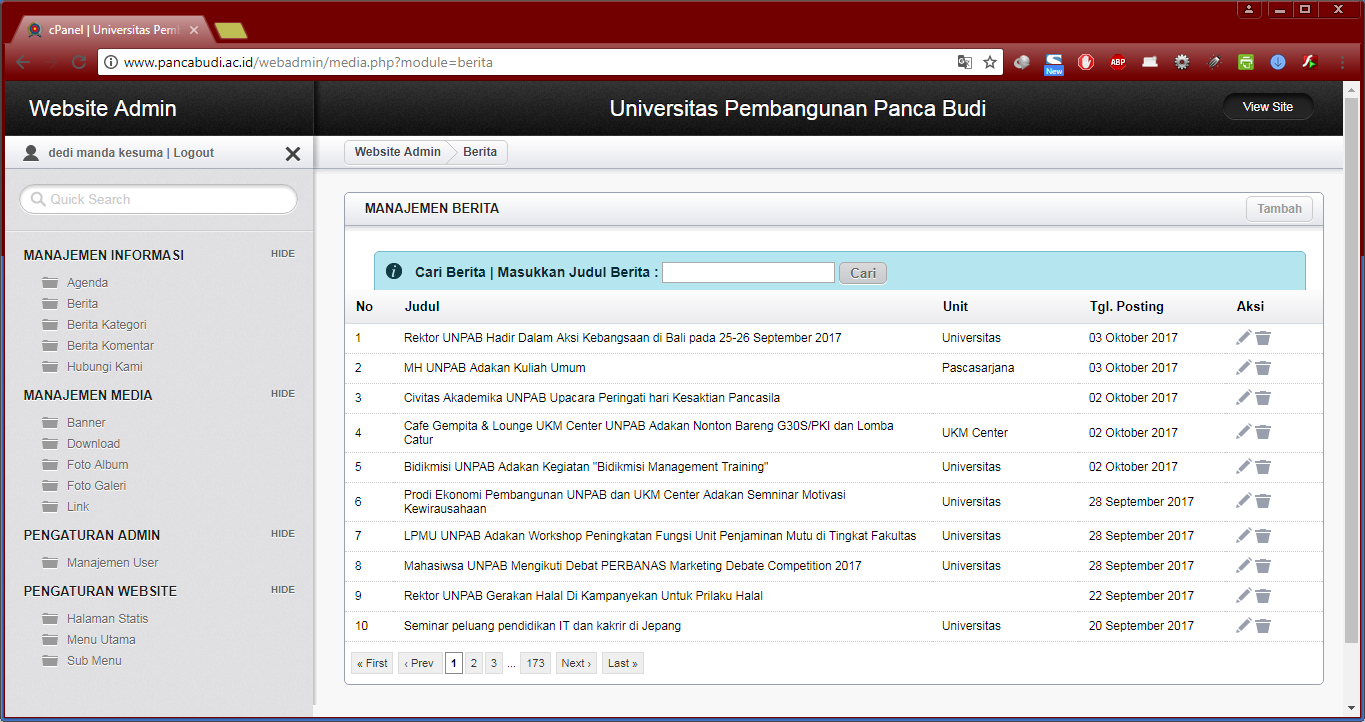
Task: Select Foto Galeri from the sidebar menu
Action: (x=96, y=486)
